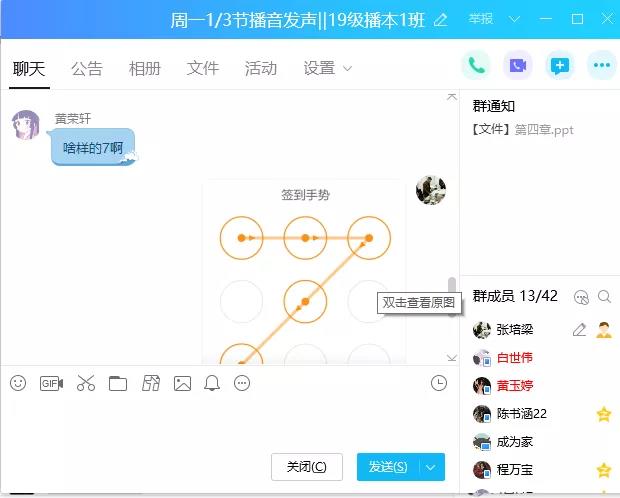
Task: Open title bar dropdown chevron beside 举报
Action: 515,20
